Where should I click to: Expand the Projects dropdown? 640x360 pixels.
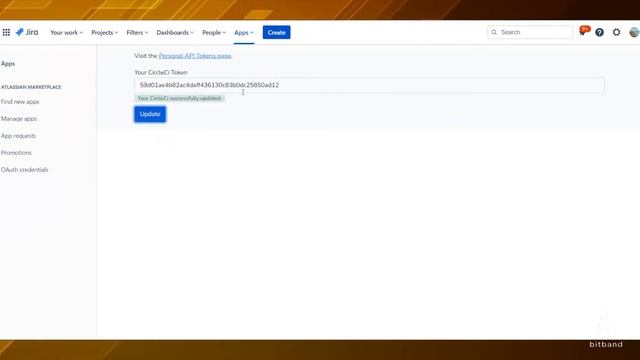tap(104, 33)
